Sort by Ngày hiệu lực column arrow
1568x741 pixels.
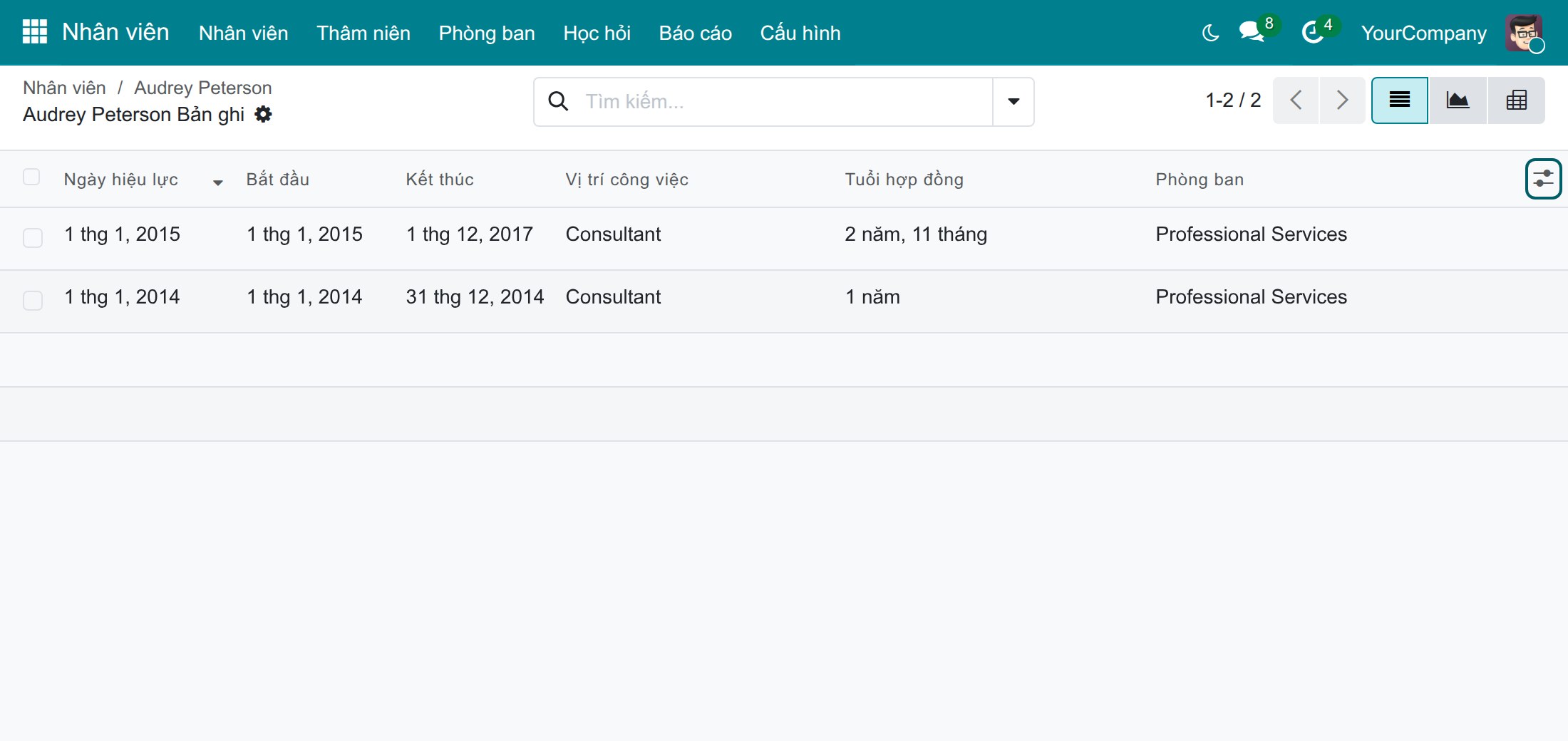click(218, 182)
